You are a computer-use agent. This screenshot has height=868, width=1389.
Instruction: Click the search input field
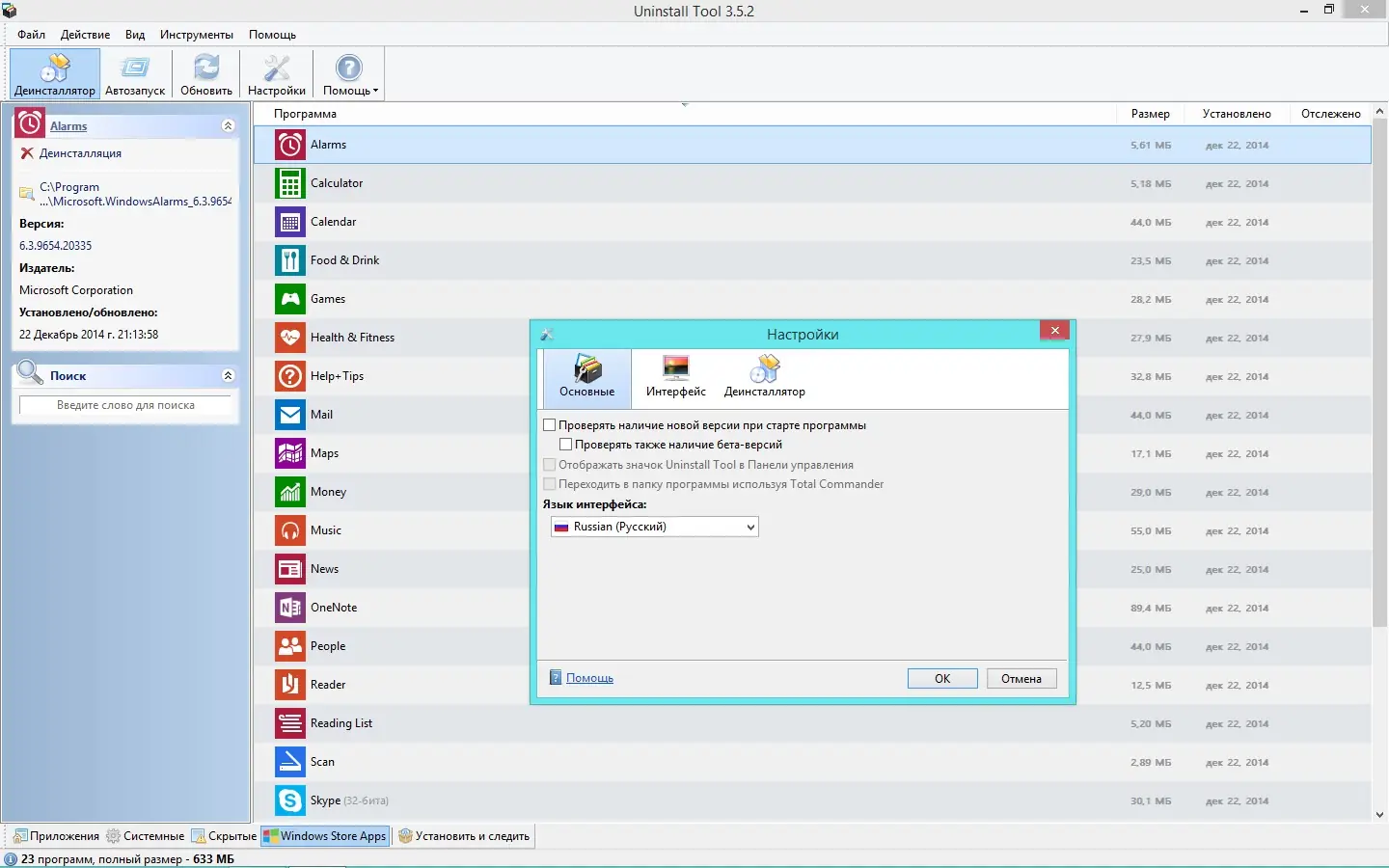pos(125,405)
